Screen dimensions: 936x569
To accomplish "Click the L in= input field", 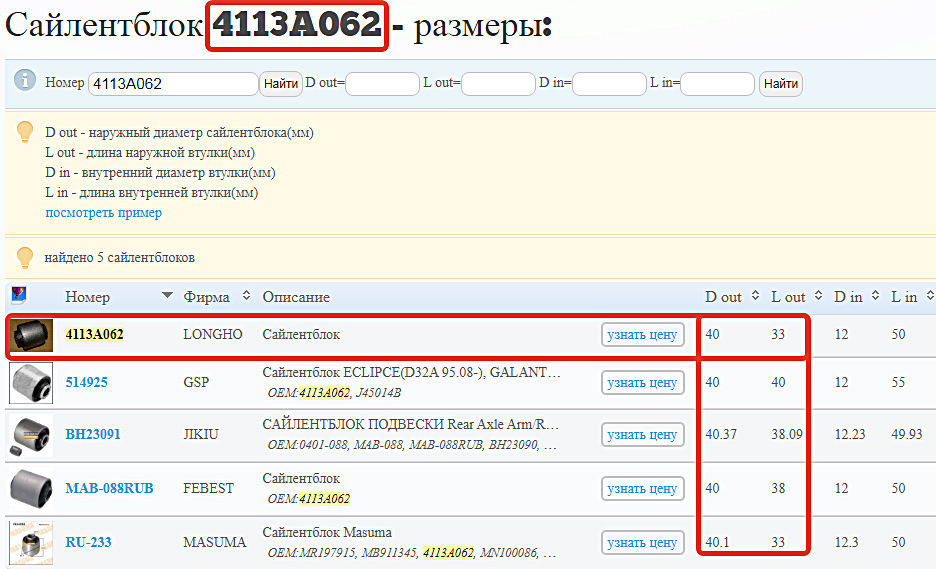I will pos(718,84).
